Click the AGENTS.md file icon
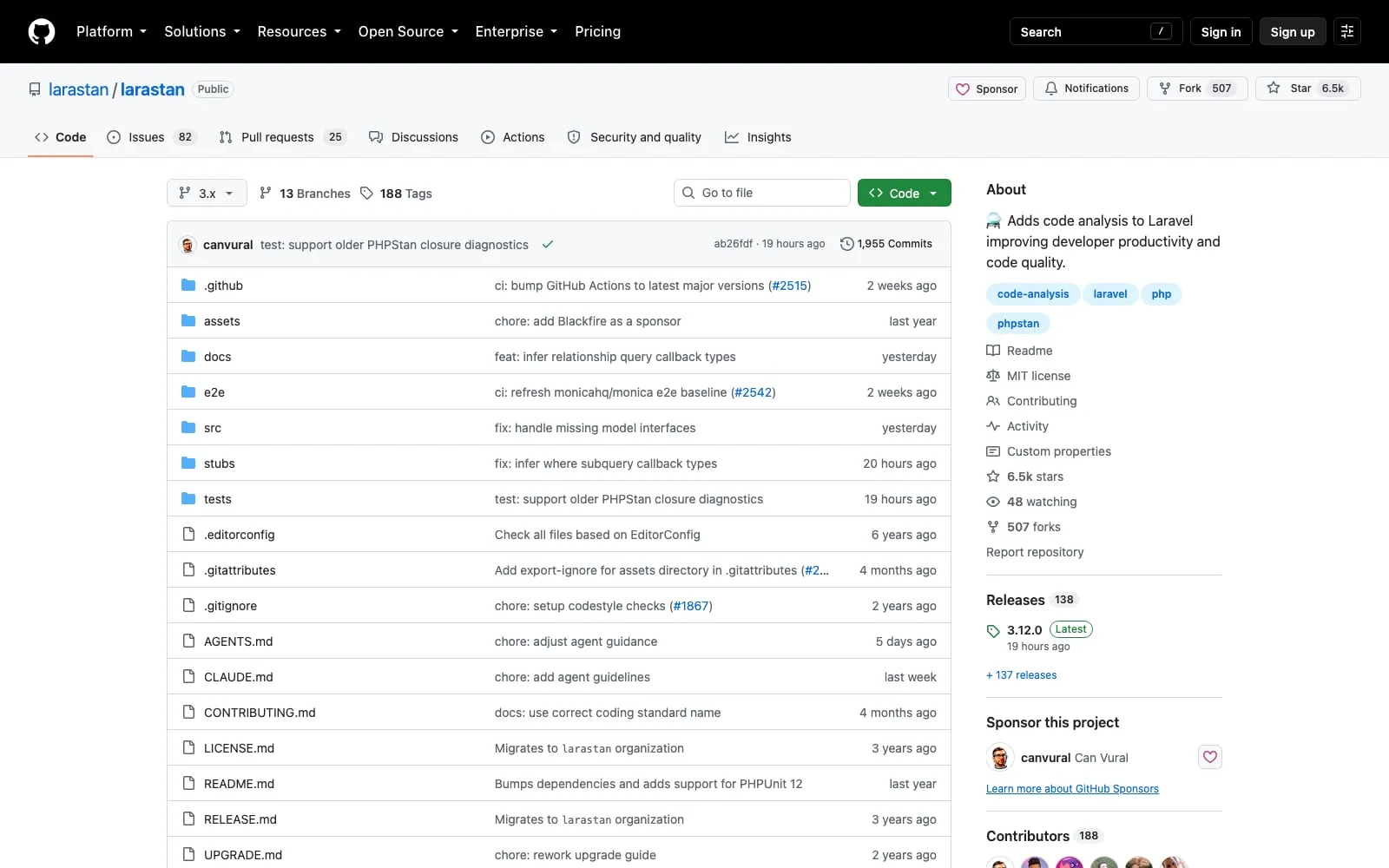The height and width of the screenshot is (868, 1389). [188, 641]
